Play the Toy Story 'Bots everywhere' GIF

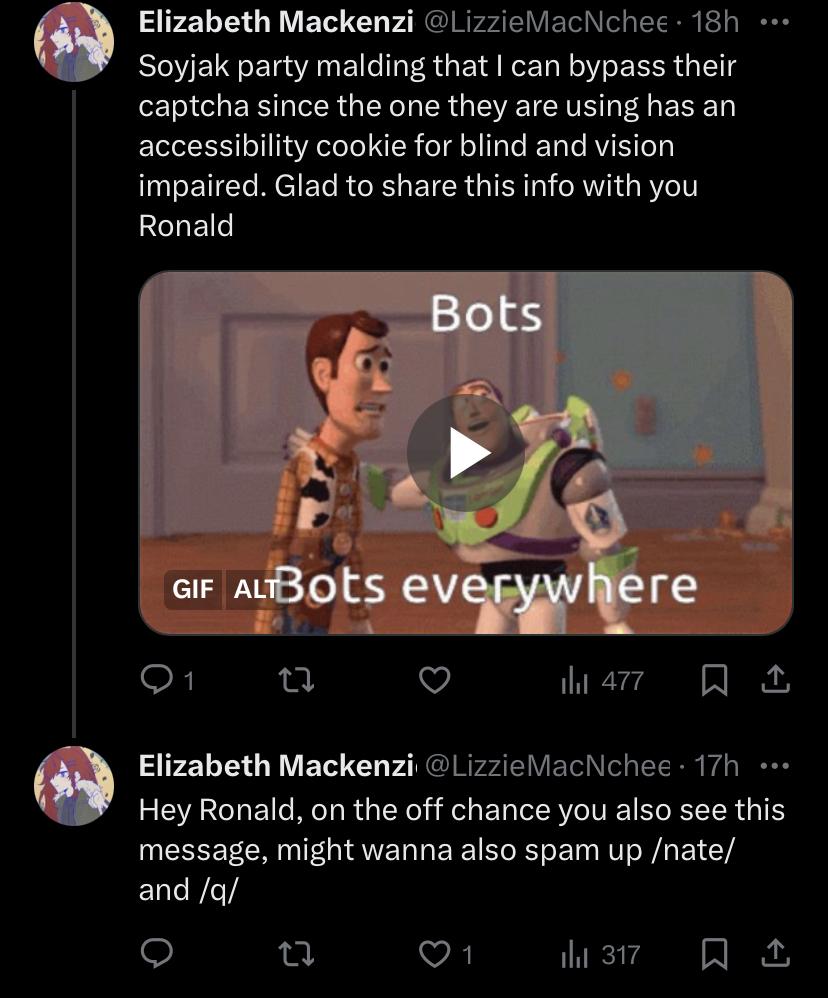465,453
